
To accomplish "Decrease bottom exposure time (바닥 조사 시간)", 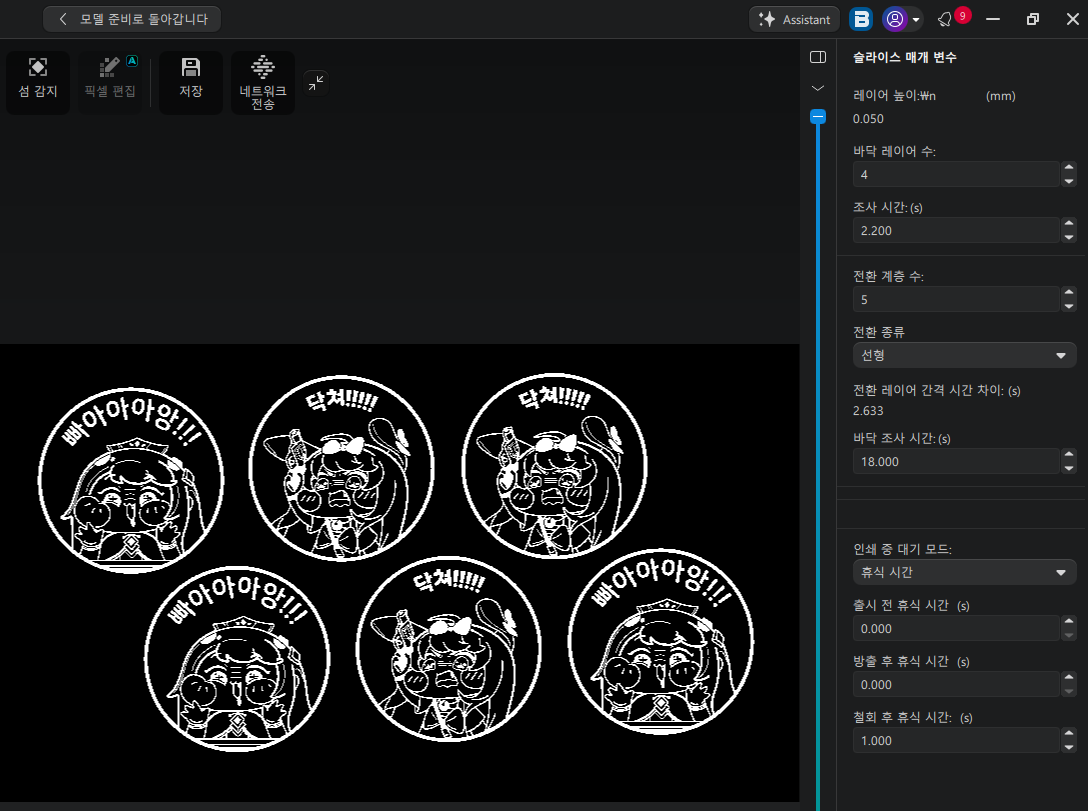I will click(x=1069, y=468).
